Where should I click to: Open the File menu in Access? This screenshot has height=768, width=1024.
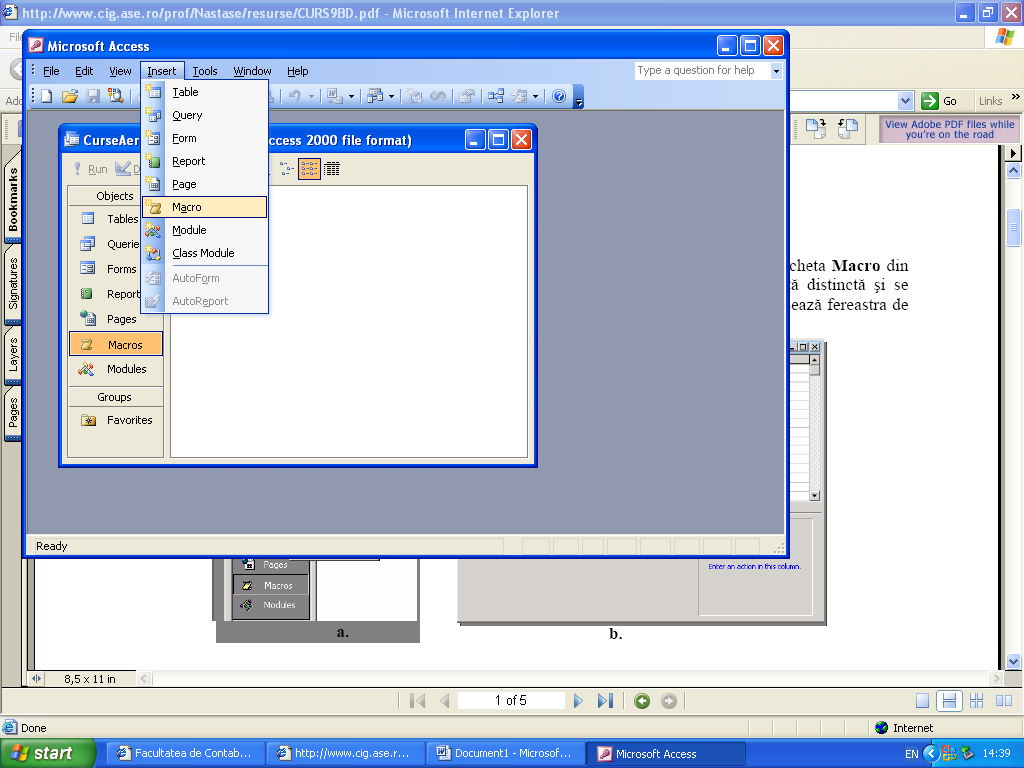[x=51, y=71]
